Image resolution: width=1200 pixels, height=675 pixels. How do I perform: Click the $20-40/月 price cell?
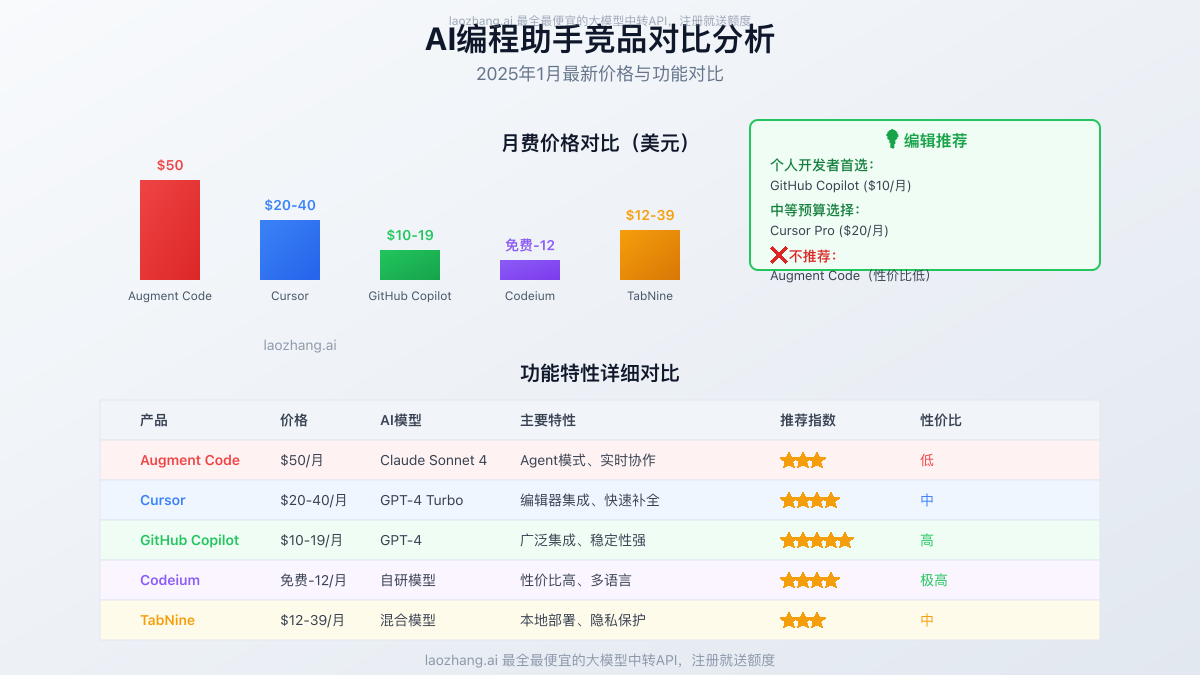click(314, 500)
